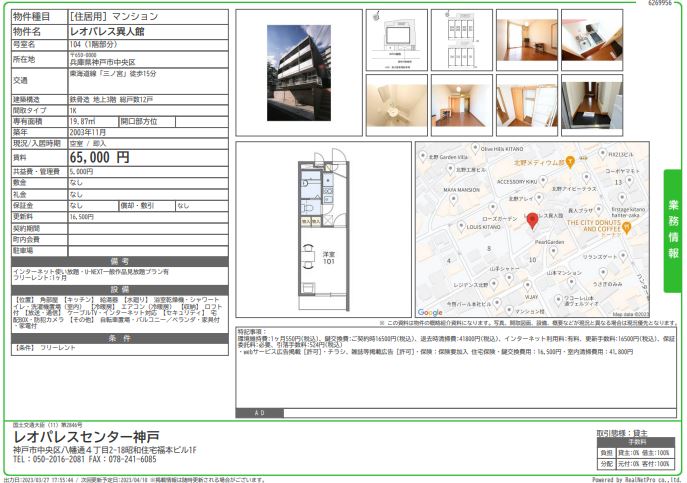This screenshot has height=483, width=687.
Task: Select the 異人プラザ map pin
Action: pos(598,210)
